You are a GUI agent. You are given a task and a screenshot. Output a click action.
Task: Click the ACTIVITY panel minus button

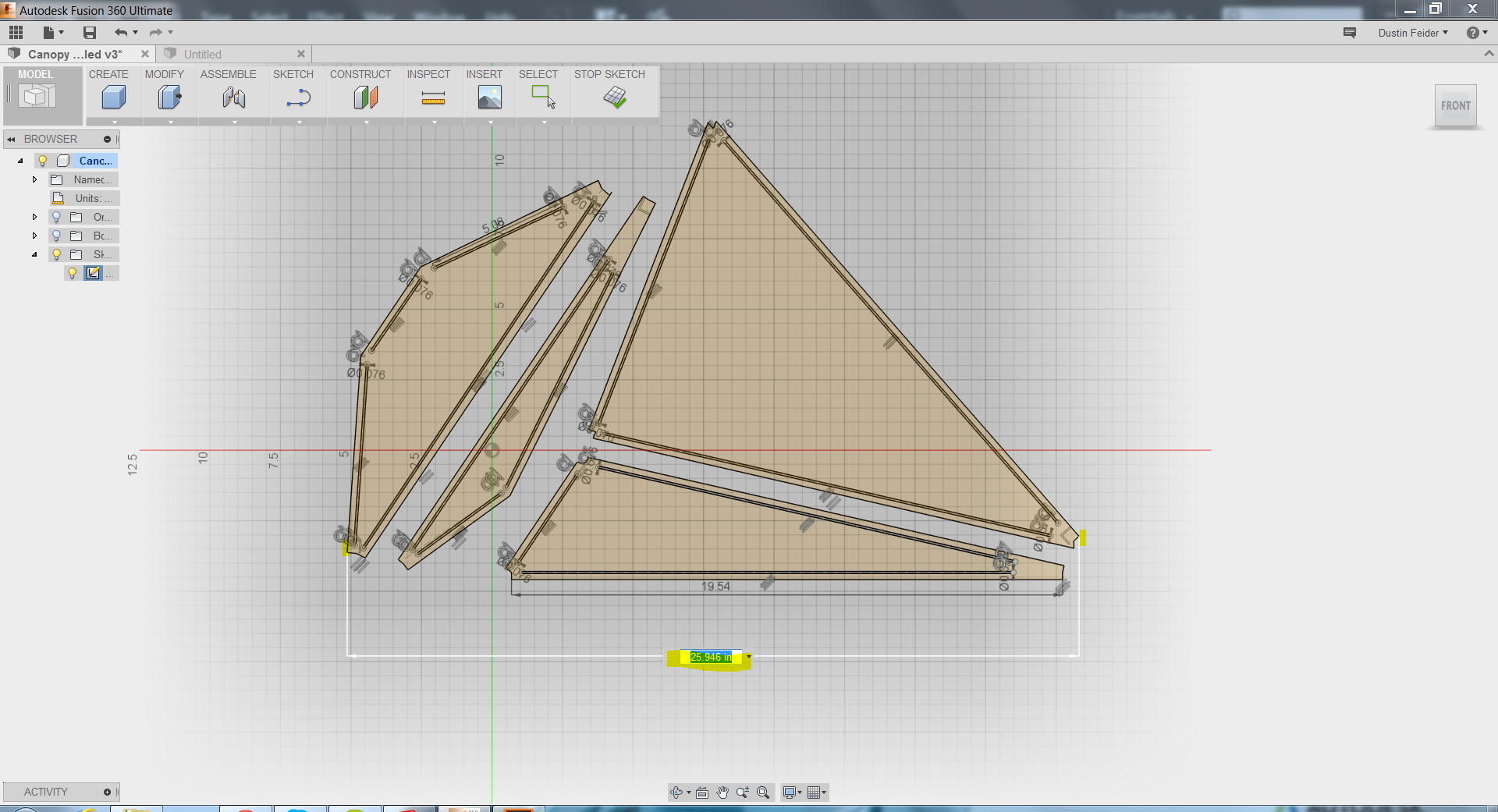(x=107, y=792)
